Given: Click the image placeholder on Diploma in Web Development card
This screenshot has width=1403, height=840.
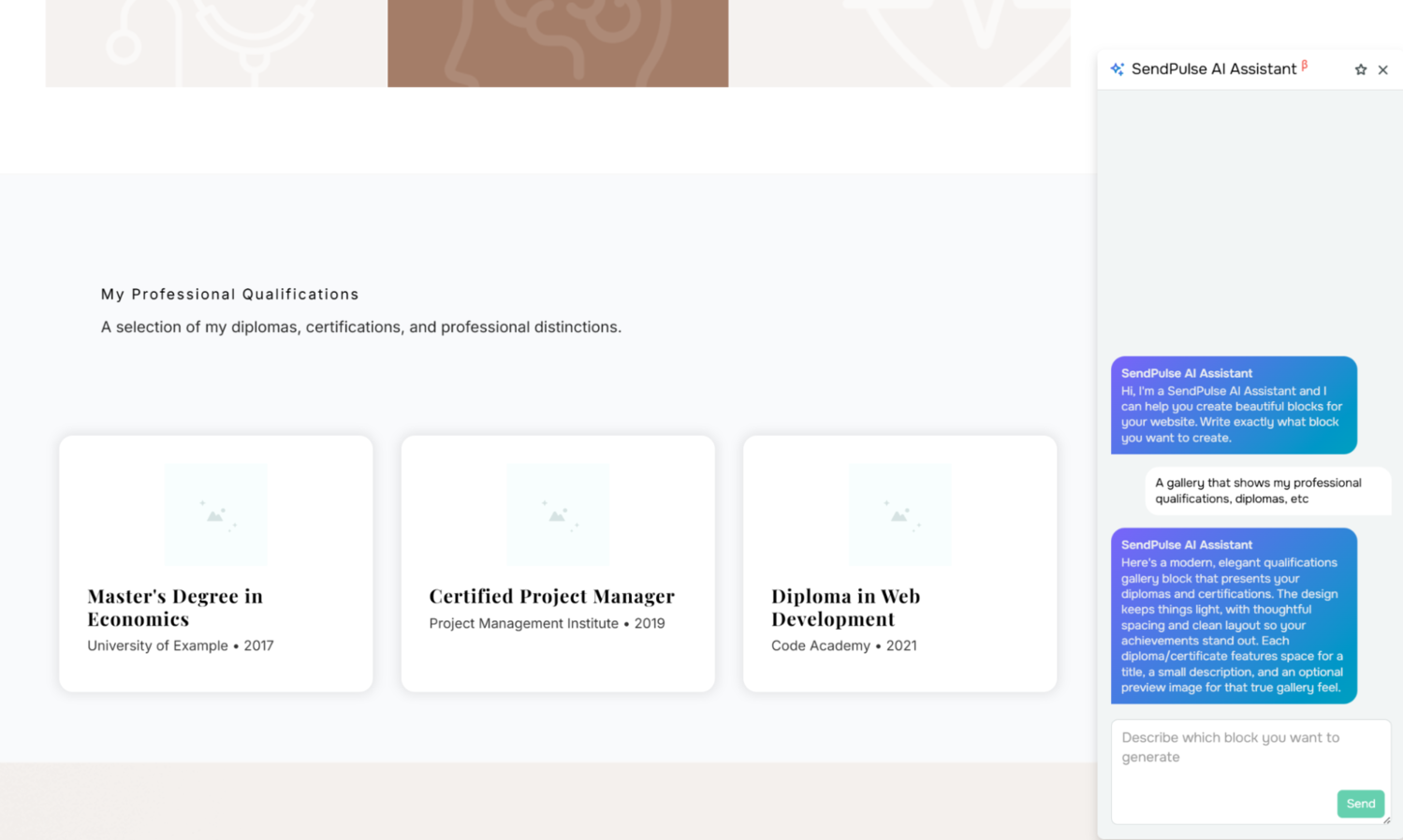Looking at the screenshot, I should point(899,514).
